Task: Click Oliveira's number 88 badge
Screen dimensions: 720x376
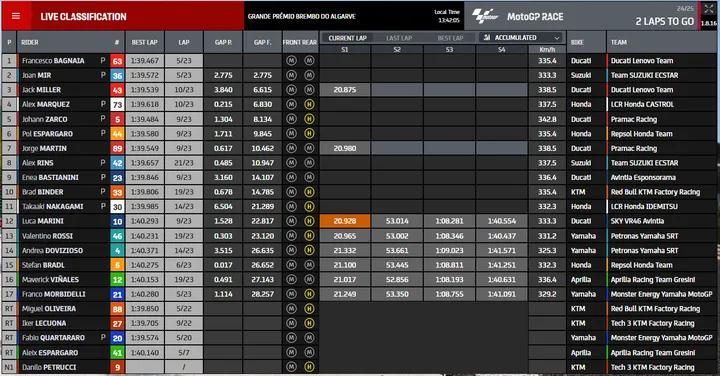Action: click(118, 309)
